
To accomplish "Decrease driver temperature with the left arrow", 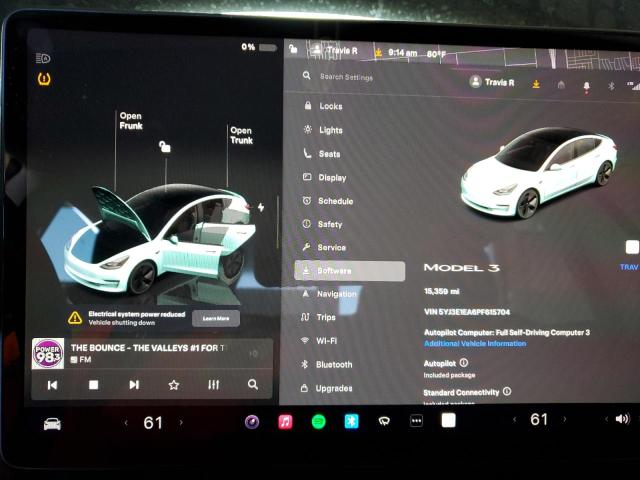I will tap(126, 423).
